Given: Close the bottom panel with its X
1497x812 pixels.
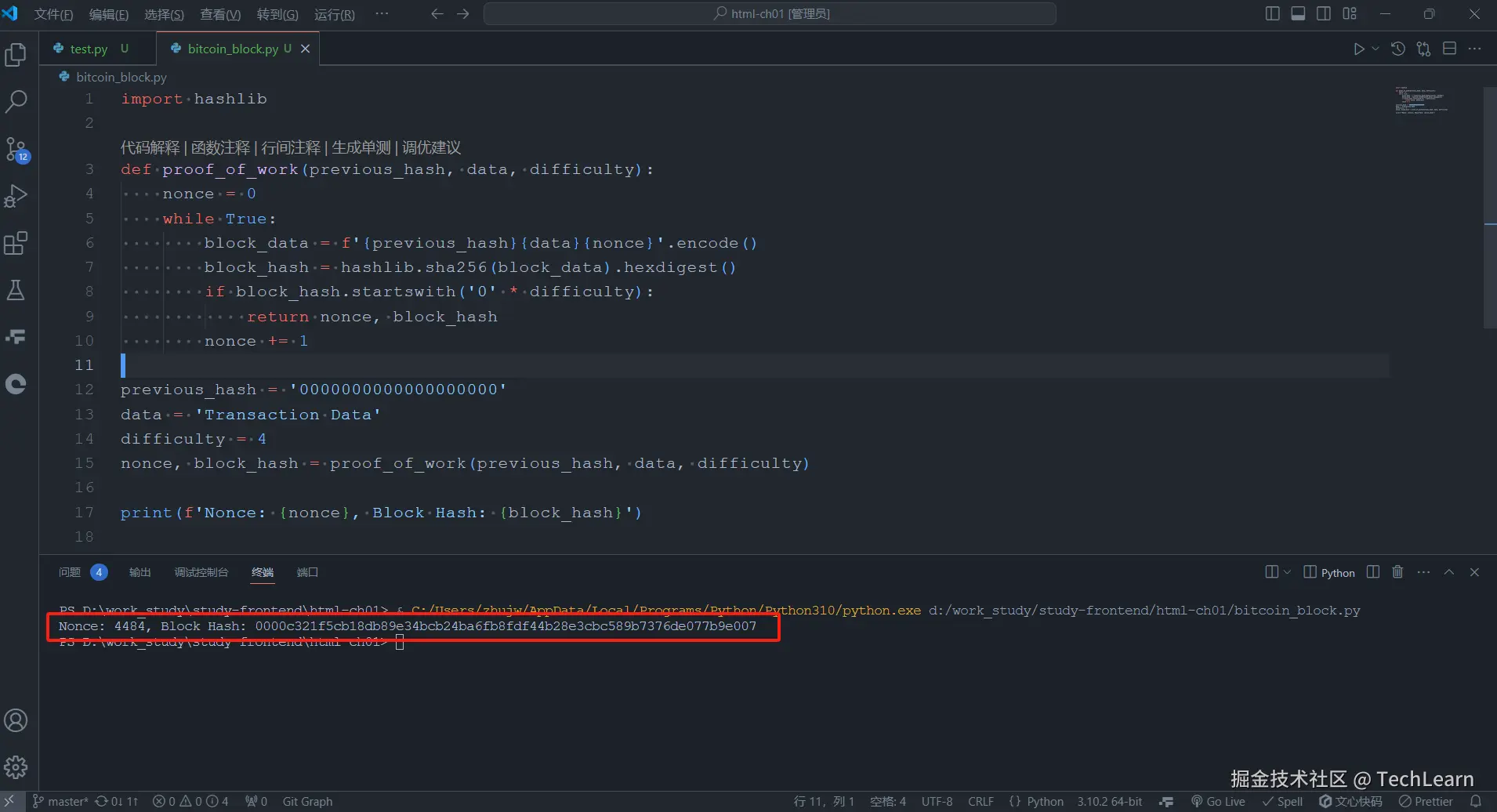Looking at the screenshot, I should (1474, 572).
